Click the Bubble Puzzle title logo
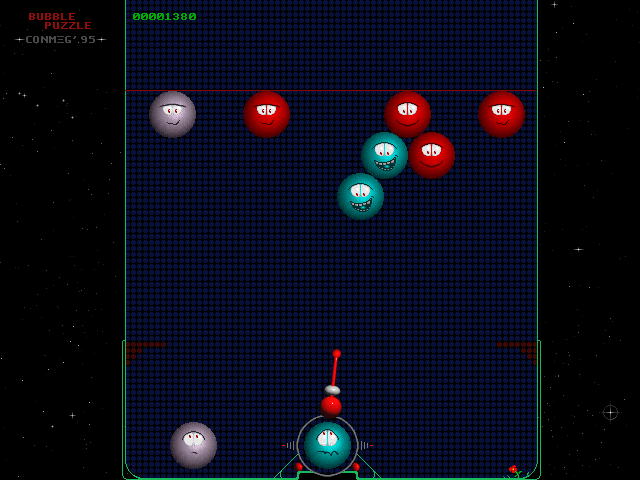The height and width of the screenshot is (480, 640). click(x=60, y=21)
